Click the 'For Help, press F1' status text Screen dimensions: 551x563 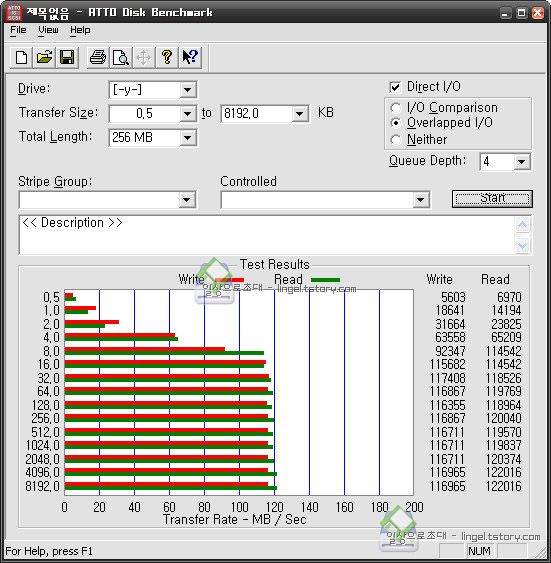pyautogui.click(x=49, y=551)
